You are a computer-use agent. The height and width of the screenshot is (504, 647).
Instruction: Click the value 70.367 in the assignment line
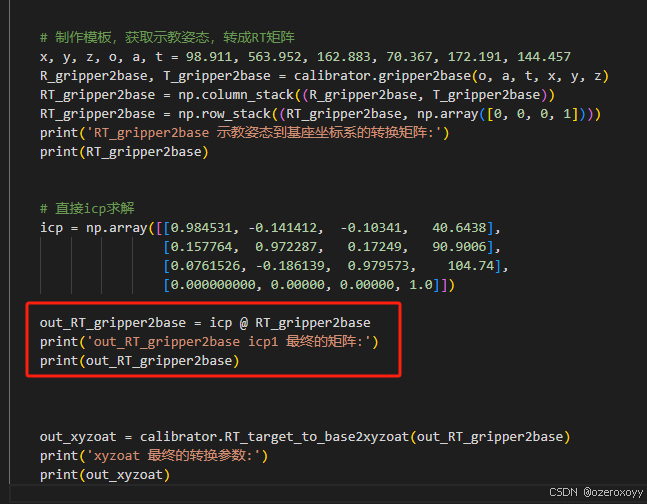[409, 57]
